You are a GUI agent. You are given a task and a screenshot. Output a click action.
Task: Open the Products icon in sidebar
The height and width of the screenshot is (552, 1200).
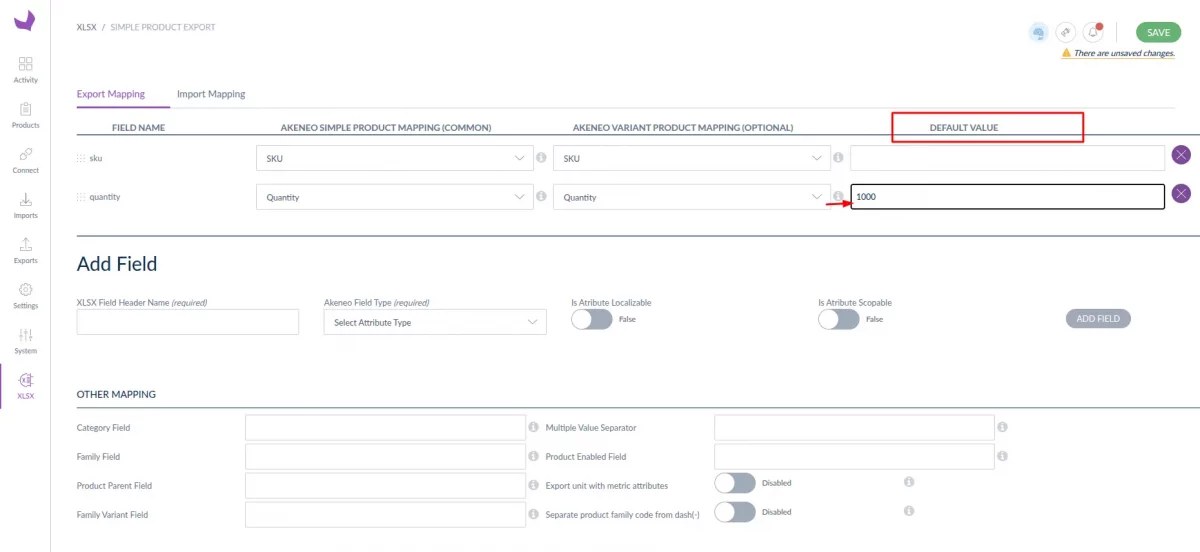coord(25,114)
